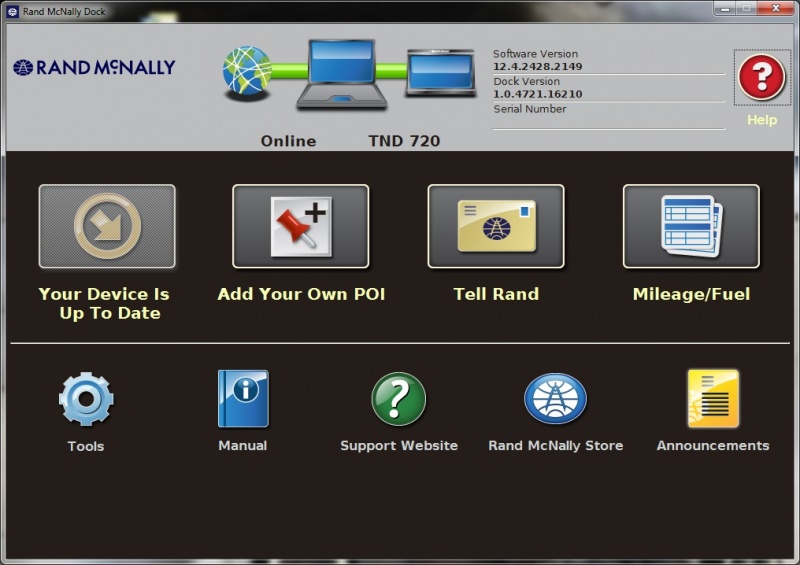The height and width of the screenshot is (565, 800).
Task: Click dock version 1.0.4721.16210
Action: point(537,94)
